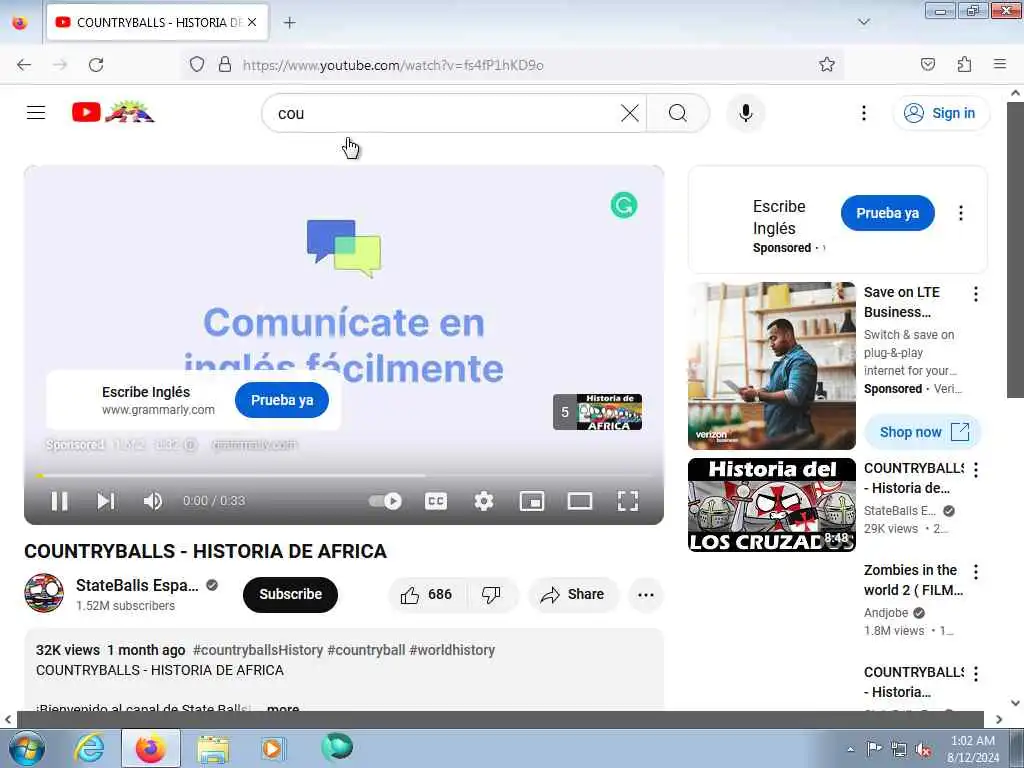
Task: Switch to theater mode
Action: [580, 501]
